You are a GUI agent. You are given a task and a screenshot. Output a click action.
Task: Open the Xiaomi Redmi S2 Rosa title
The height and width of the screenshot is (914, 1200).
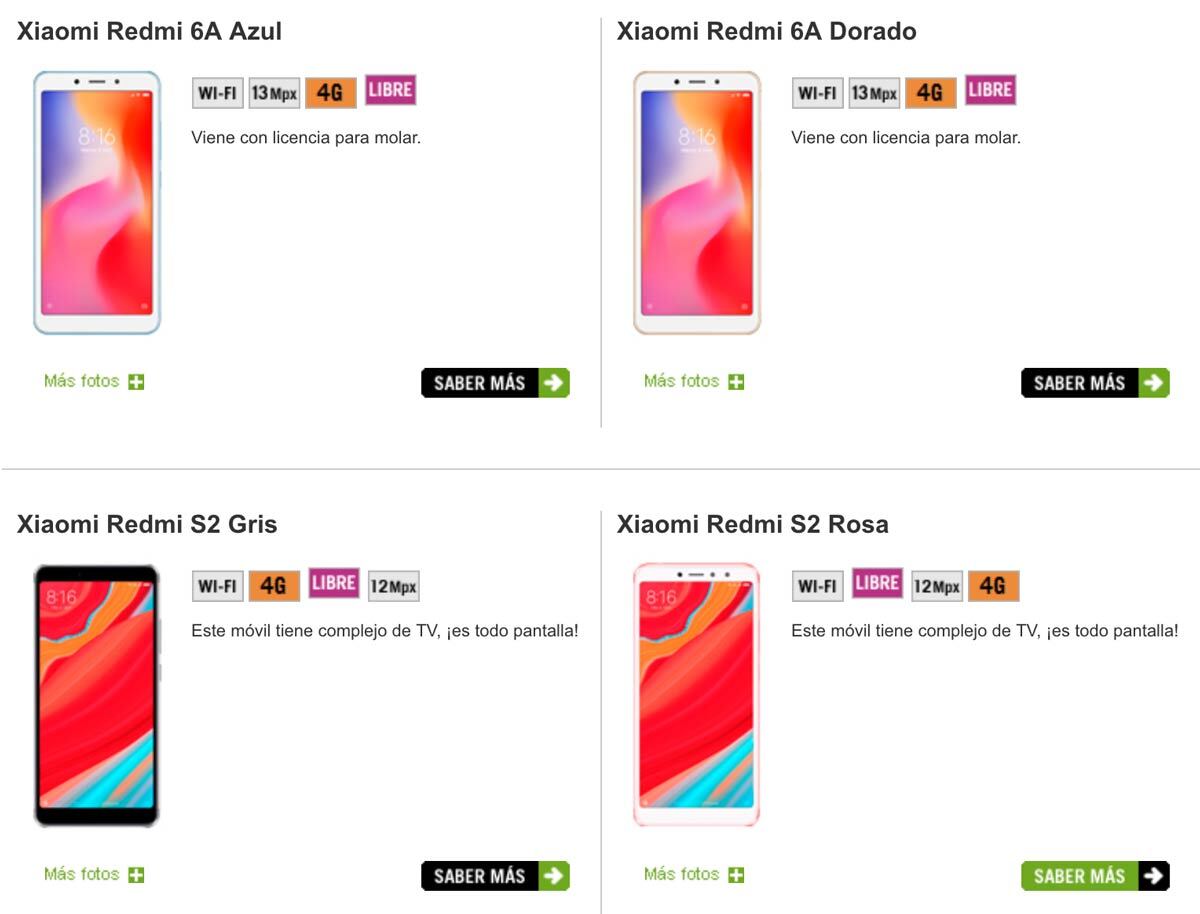(752, 524)
